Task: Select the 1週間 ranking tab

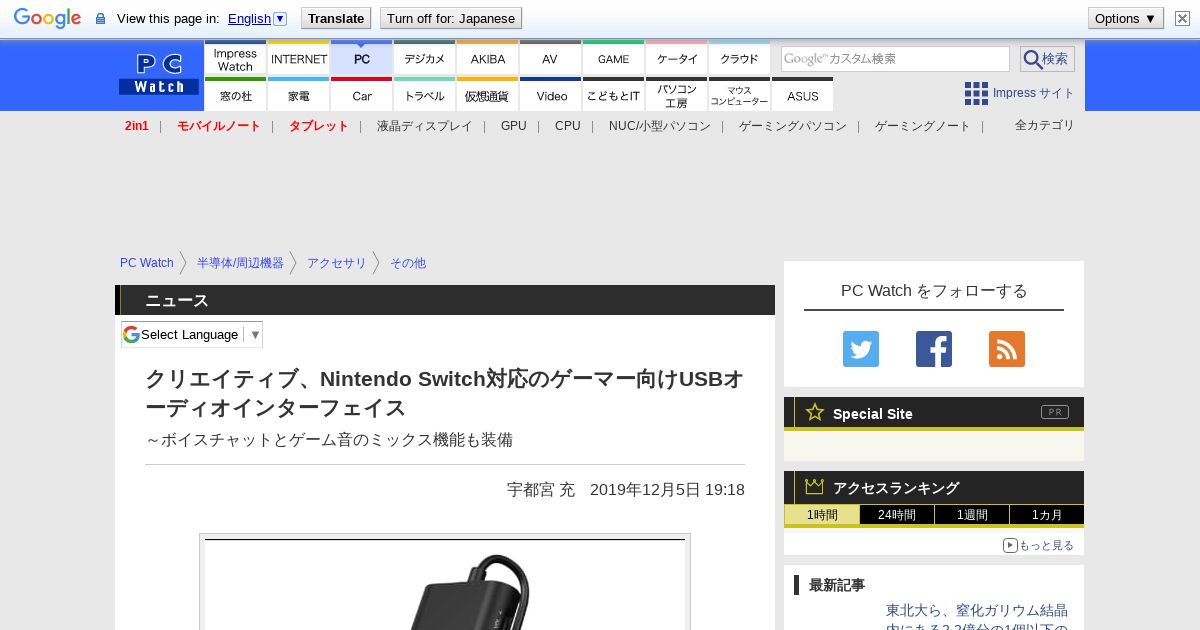Action: [x=972, y=515]
